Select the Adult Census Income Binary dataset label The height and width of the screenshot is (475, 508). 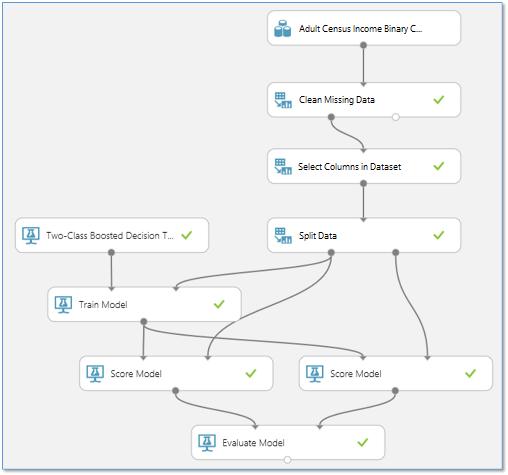[360, 29]
